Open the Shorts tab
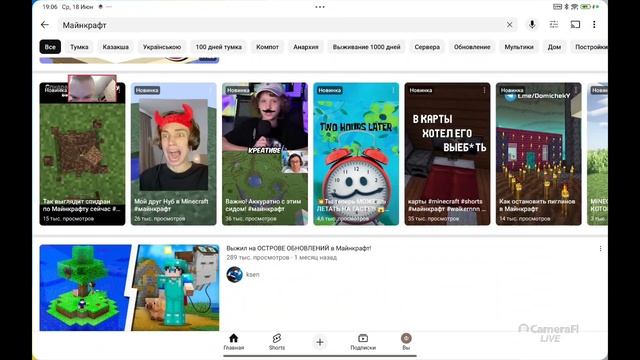The height and width of the screenshot is (360, 640). click(x=277, y=342)
